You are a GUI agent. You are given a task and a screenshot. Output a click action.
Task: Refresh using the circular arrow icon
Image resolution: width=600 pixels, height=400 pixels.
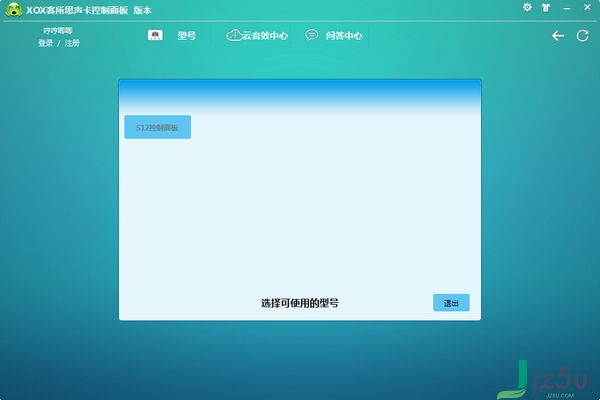(582, 36)
